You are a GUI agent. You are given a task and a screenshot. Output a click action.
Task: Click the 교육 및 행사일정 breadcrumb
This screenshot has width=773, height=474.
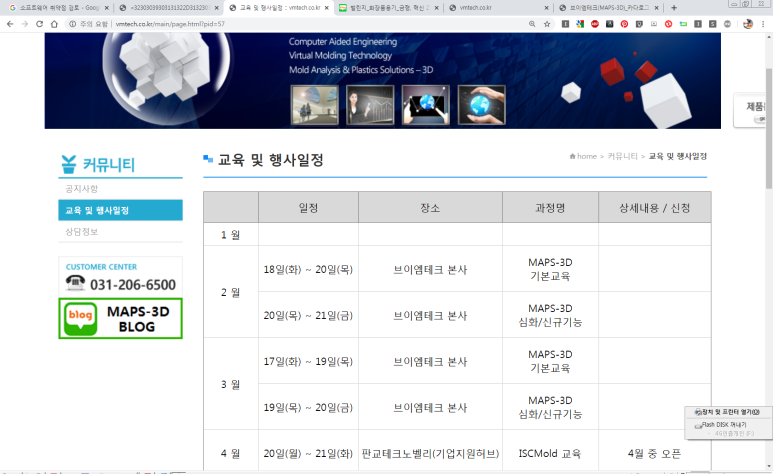coord(677,156)
